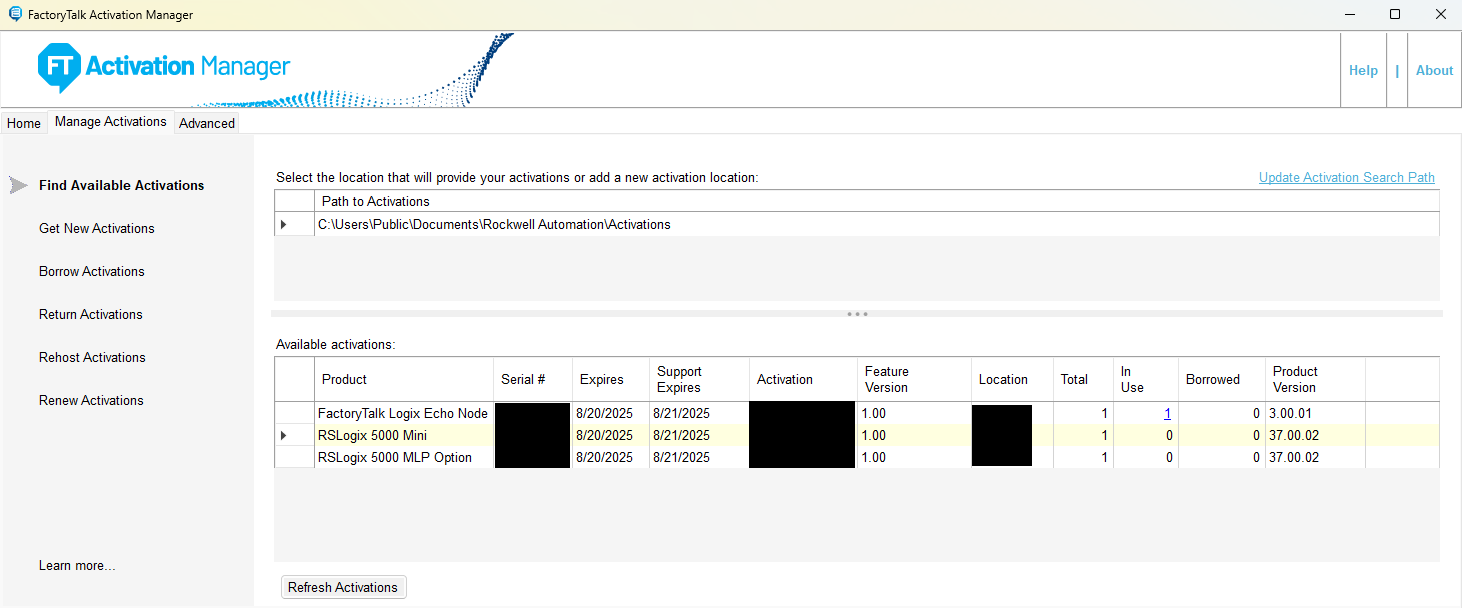Click About in the header
The image size is (1462, 608).
[1434, 70]
